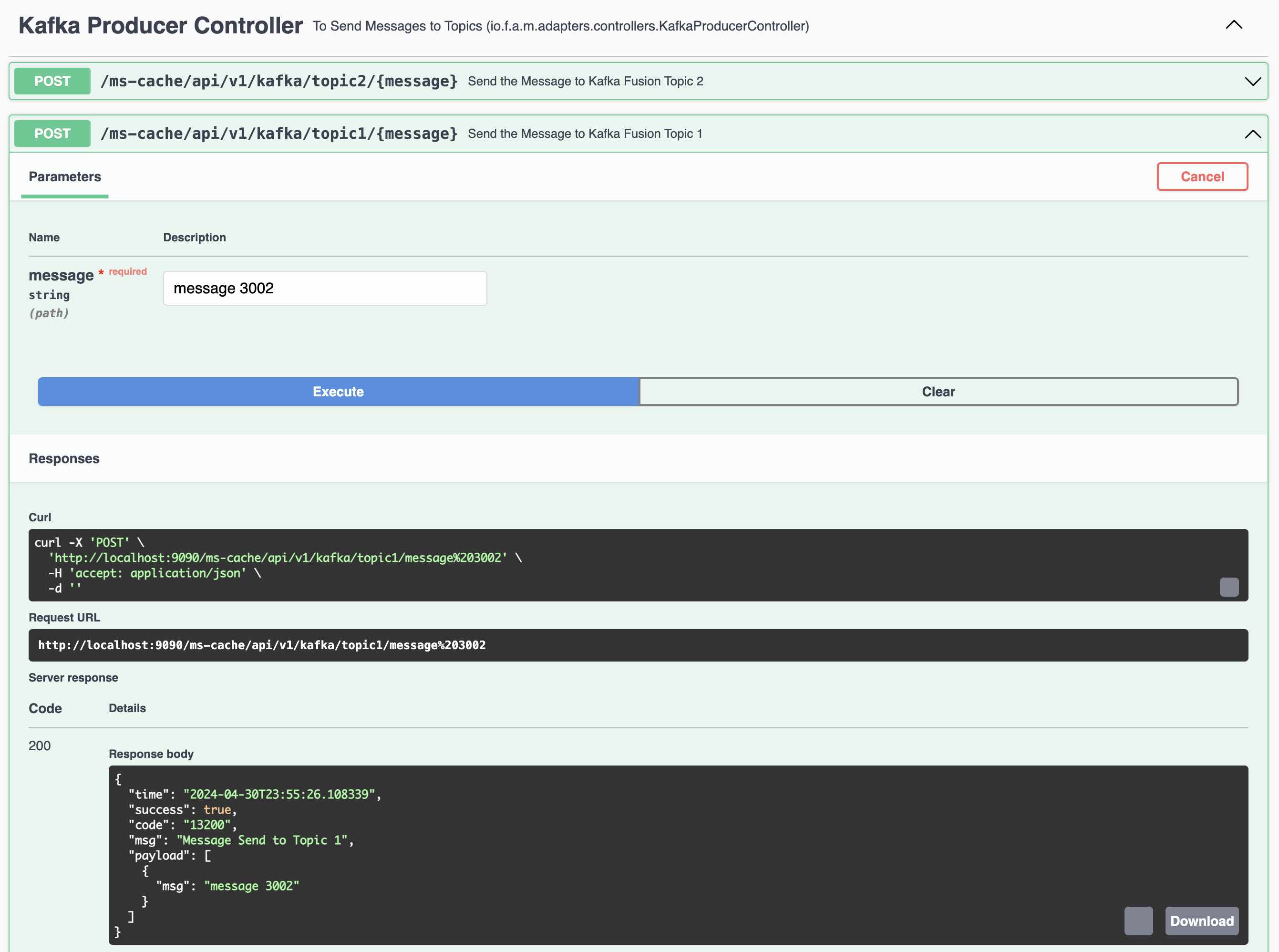Viewport: 1279px width, 952px height.
Task: Download the response body
Action: click(1201, 921)
